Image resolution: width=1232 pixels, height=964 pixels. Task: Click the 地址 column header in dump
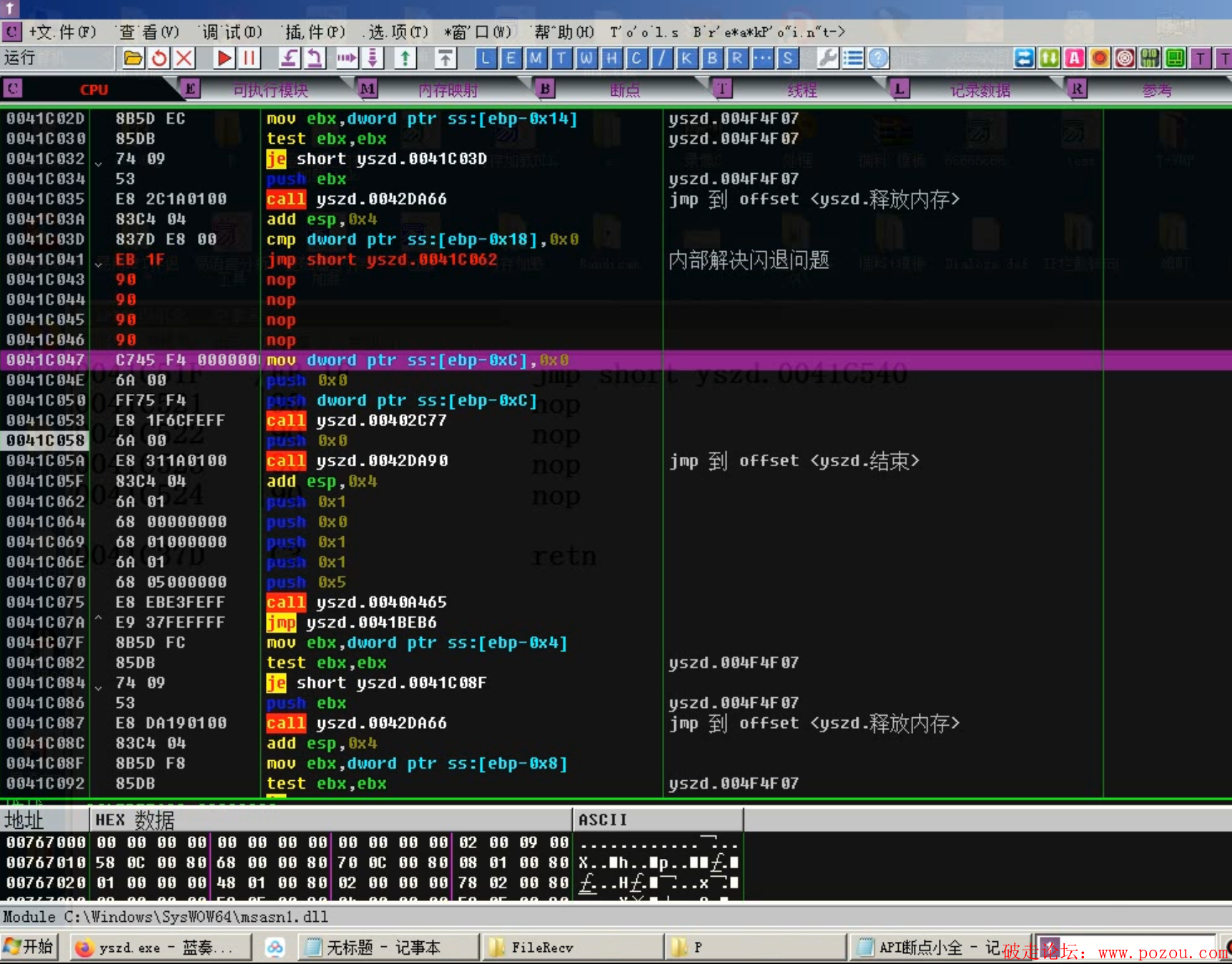coord(44,820)
